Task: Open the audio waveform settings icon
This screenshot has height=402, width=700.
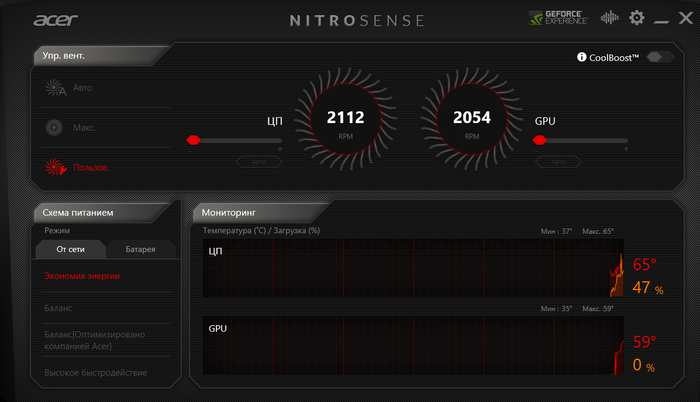Action: (609, 18)
